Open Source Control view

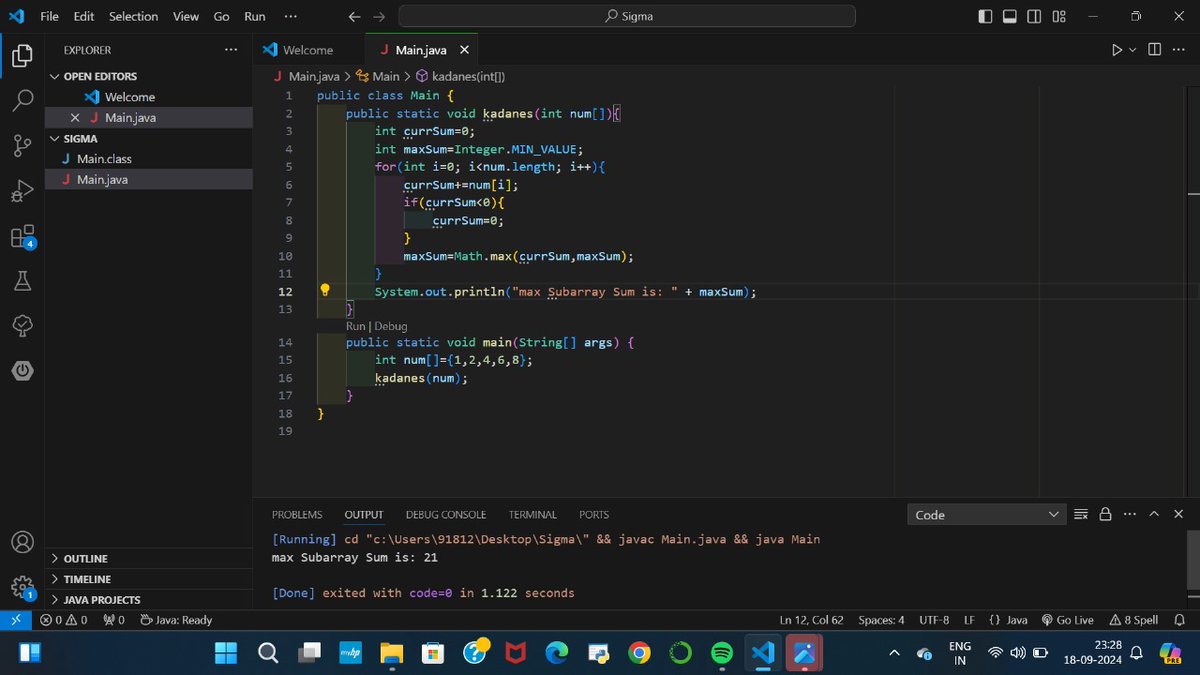click(x=22, y=146)
